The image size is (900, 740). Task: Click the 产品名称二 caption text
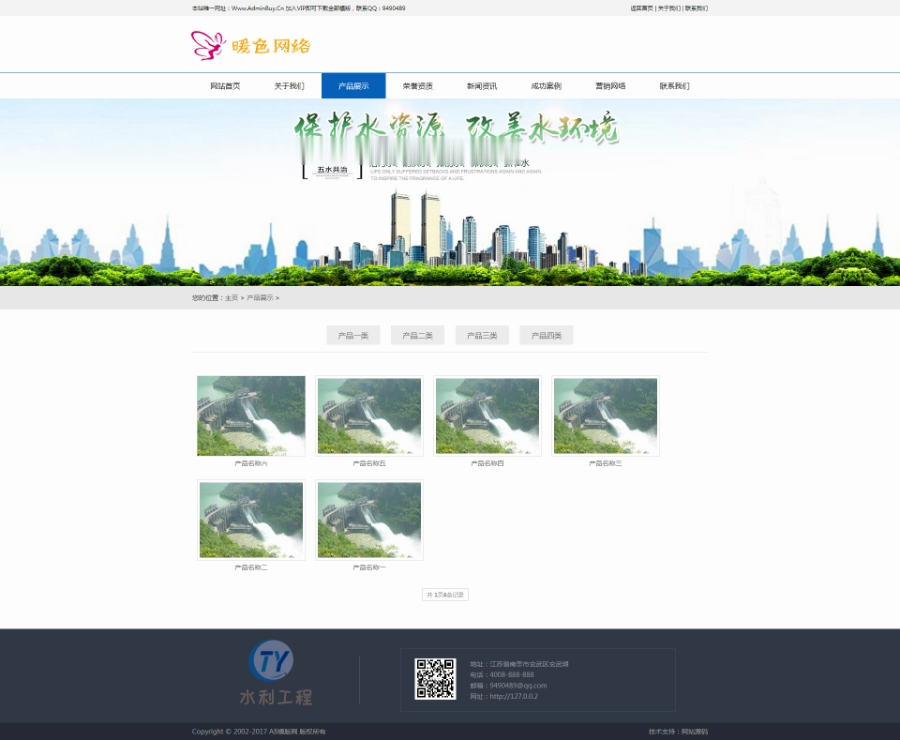(x=251, y=567)
